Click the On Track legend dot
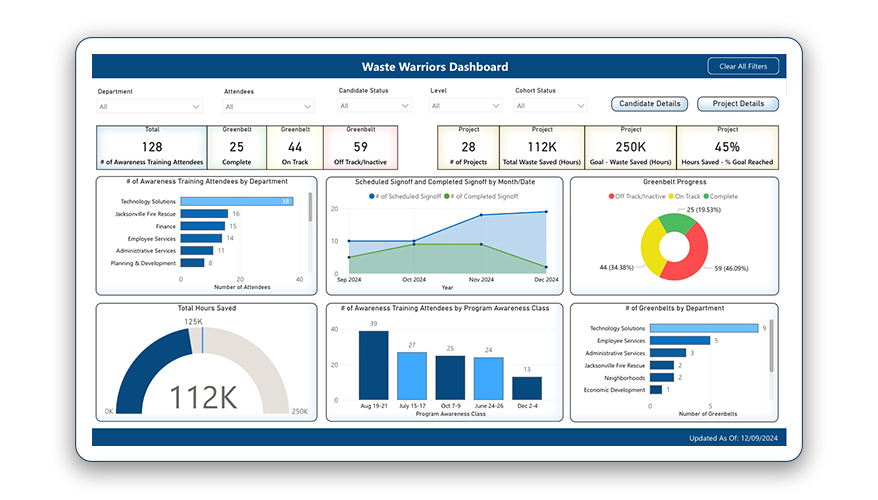 tap(669, 197)
